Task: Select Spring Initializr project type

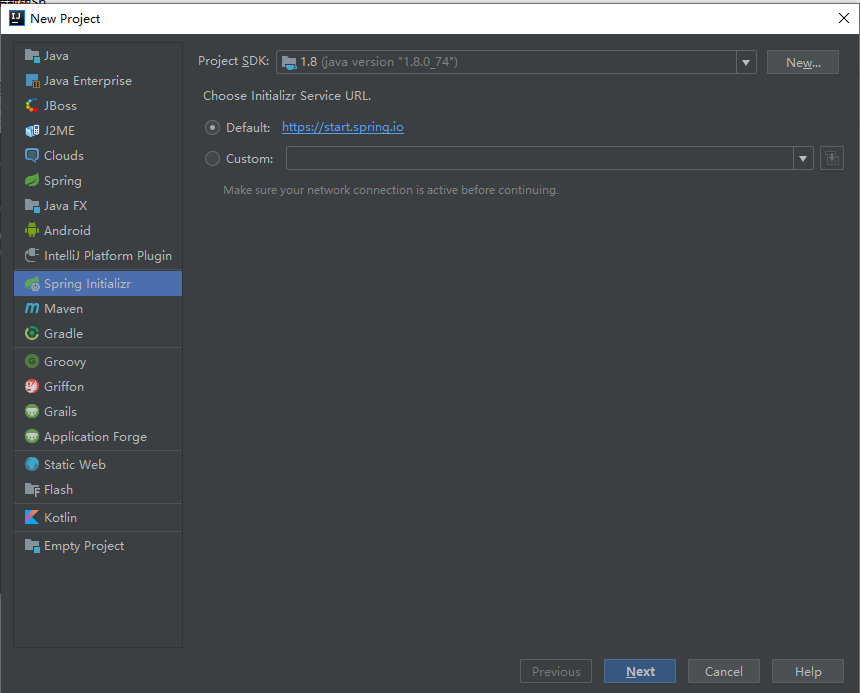Action: tap(98, 283)
